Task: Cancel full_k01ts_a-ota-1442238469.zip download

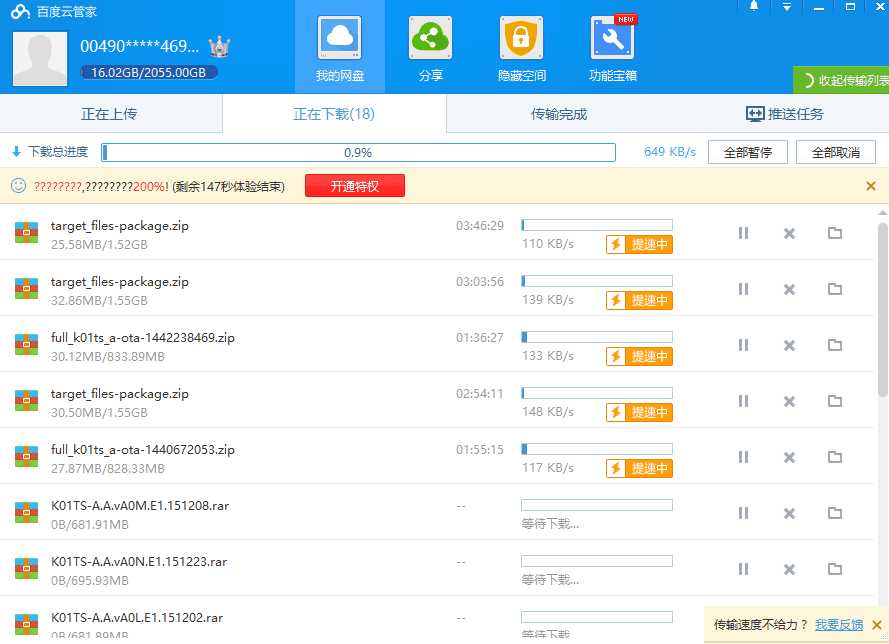Action: (789, 345)
